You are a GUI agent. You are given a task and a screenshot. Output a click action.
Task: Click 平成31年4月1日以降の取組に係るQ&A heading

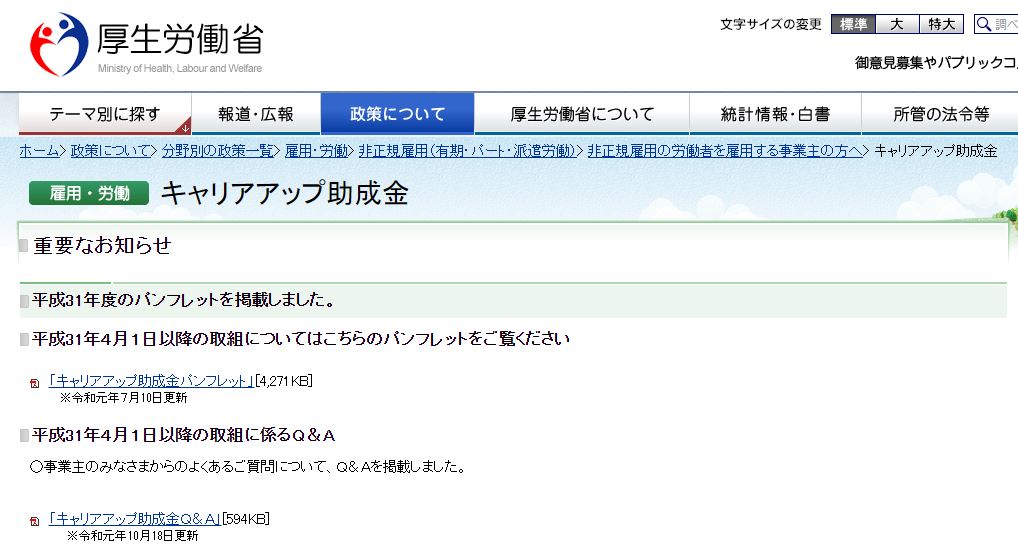(184, 435)
